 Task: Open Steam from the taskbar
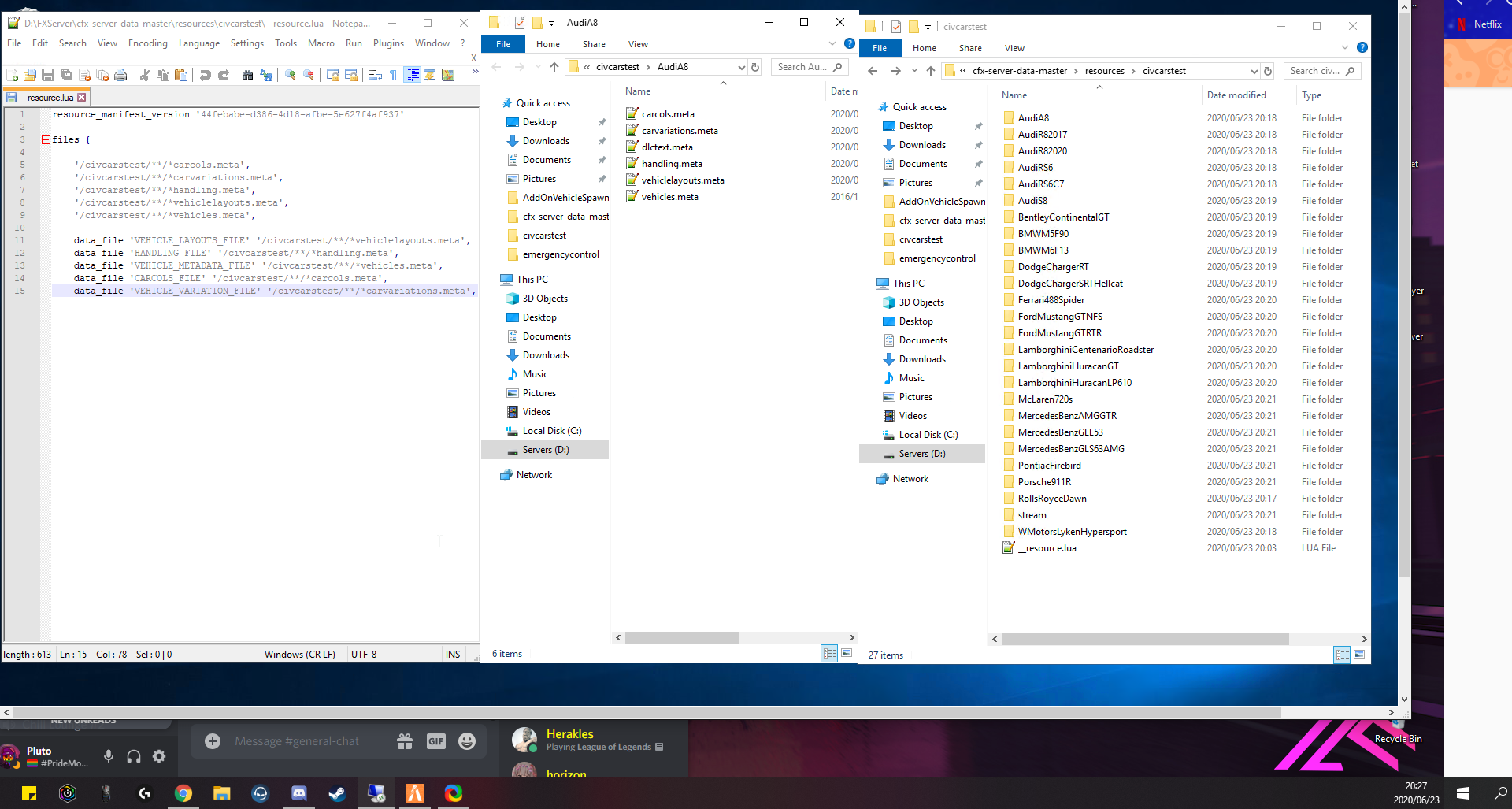click(x=337, y=793)
